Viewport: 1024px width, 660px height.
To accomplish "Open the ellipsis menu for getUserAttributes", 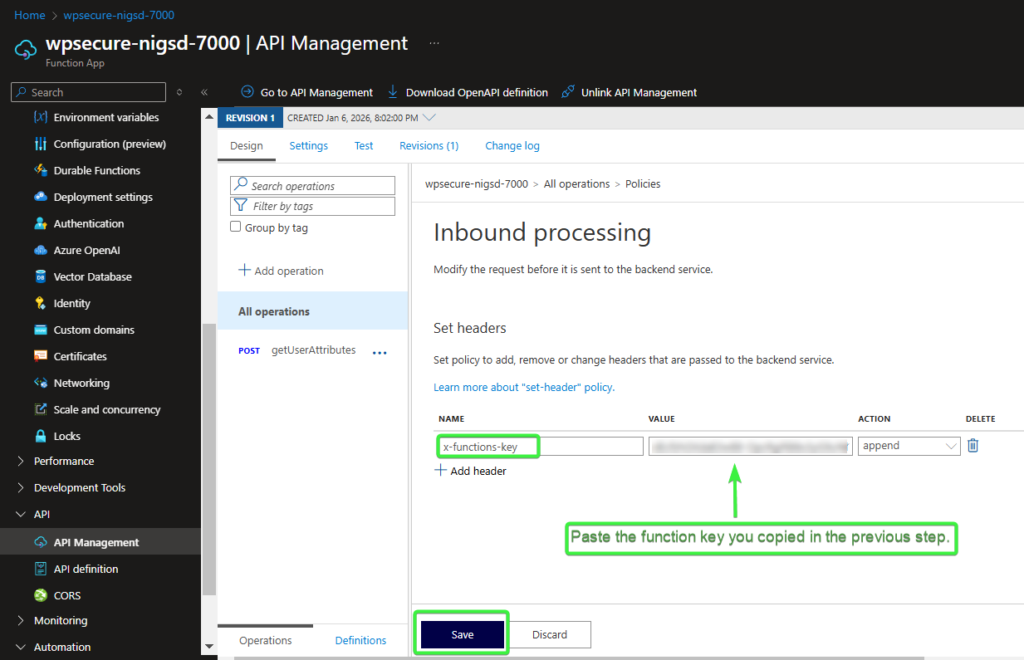I will [x=379, y=352].
